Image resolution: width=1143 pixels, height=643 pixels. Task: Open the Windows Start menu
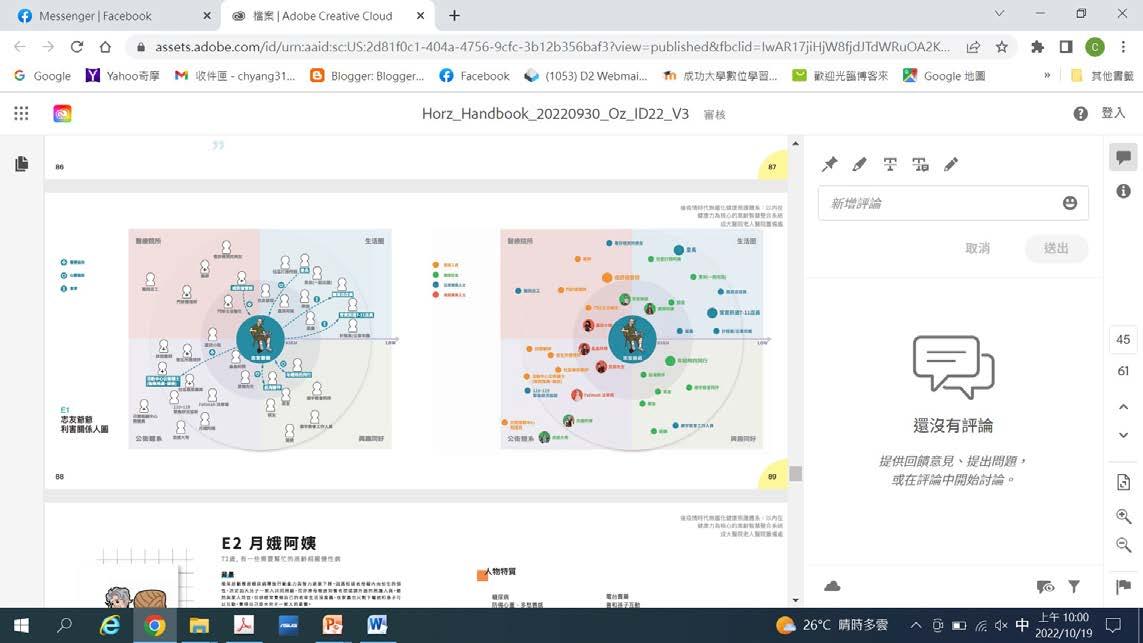point(21,625)
